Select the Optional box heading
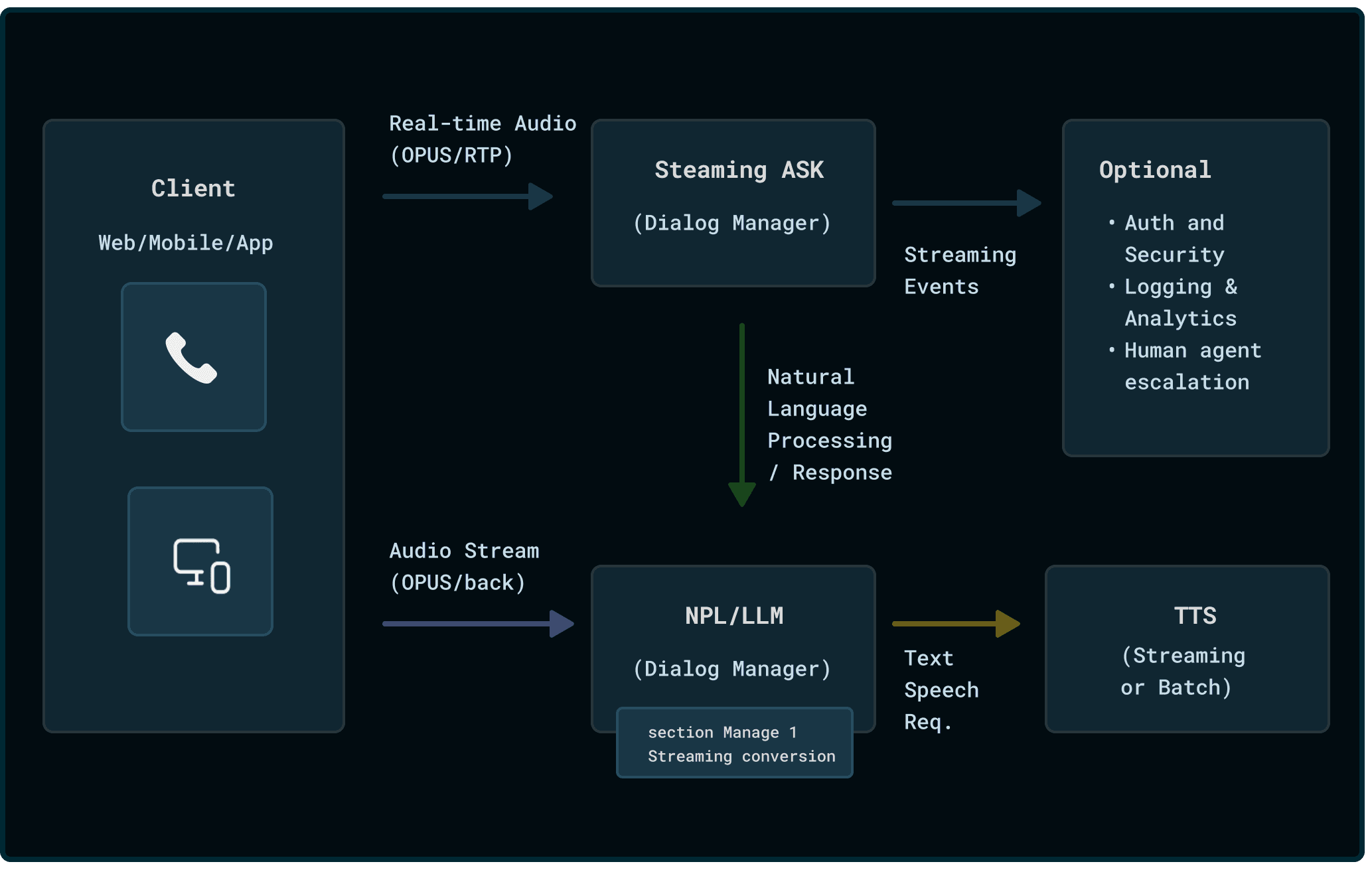This screenshot has width=1372, height=870. point(1155,170)
